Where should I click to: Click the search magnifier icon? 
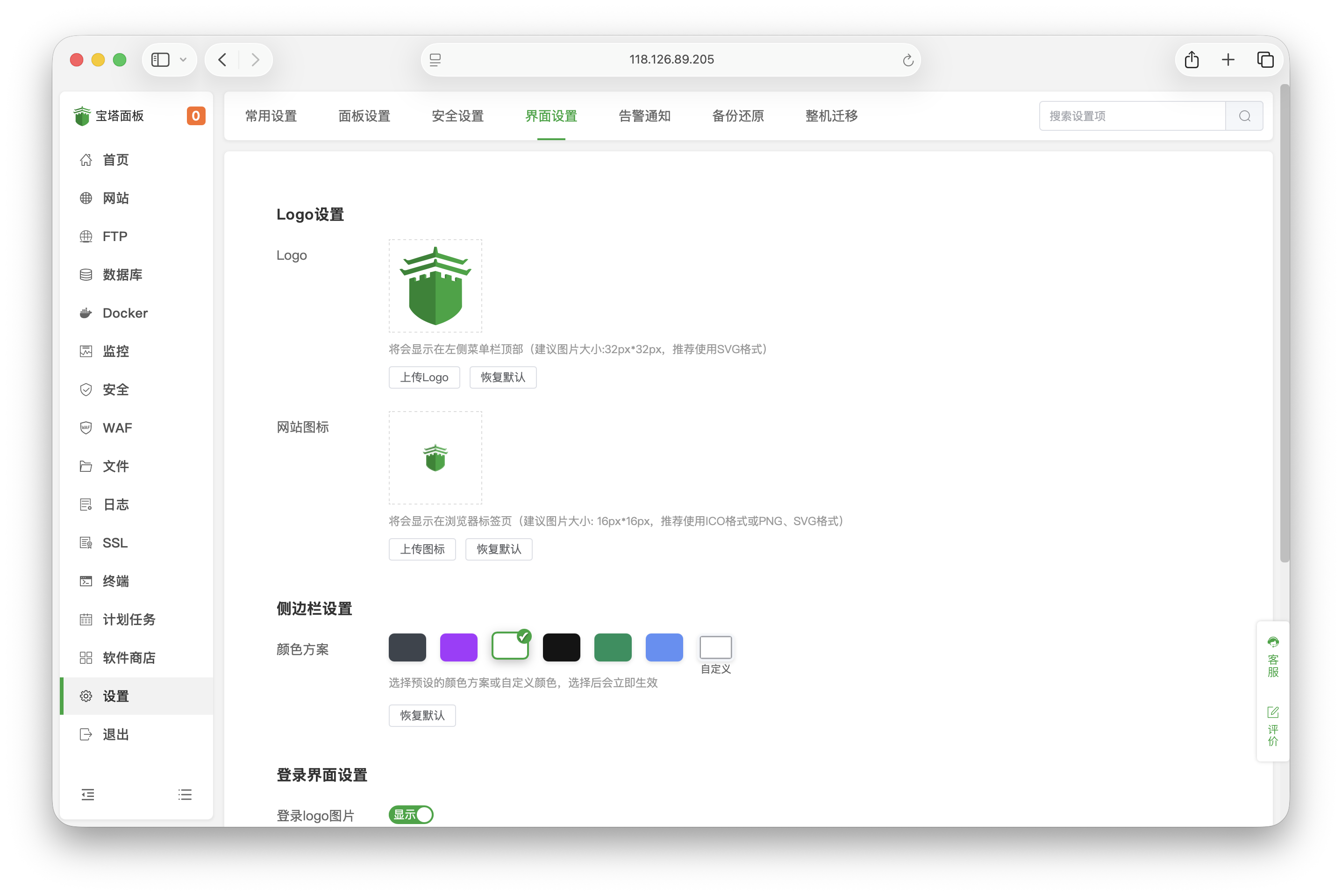(1245, 115)
